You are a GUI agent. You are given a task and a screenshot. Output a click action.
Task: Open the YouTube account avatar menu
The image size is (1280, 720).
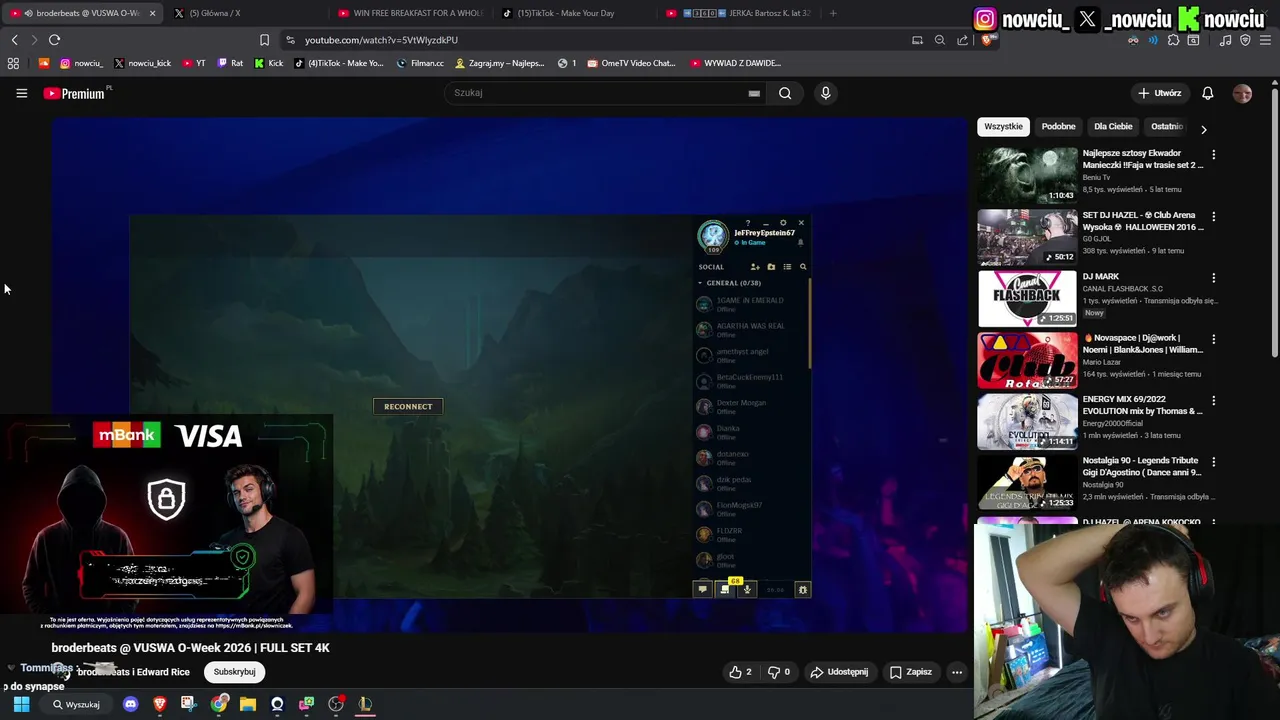[x=1242, y=93]
